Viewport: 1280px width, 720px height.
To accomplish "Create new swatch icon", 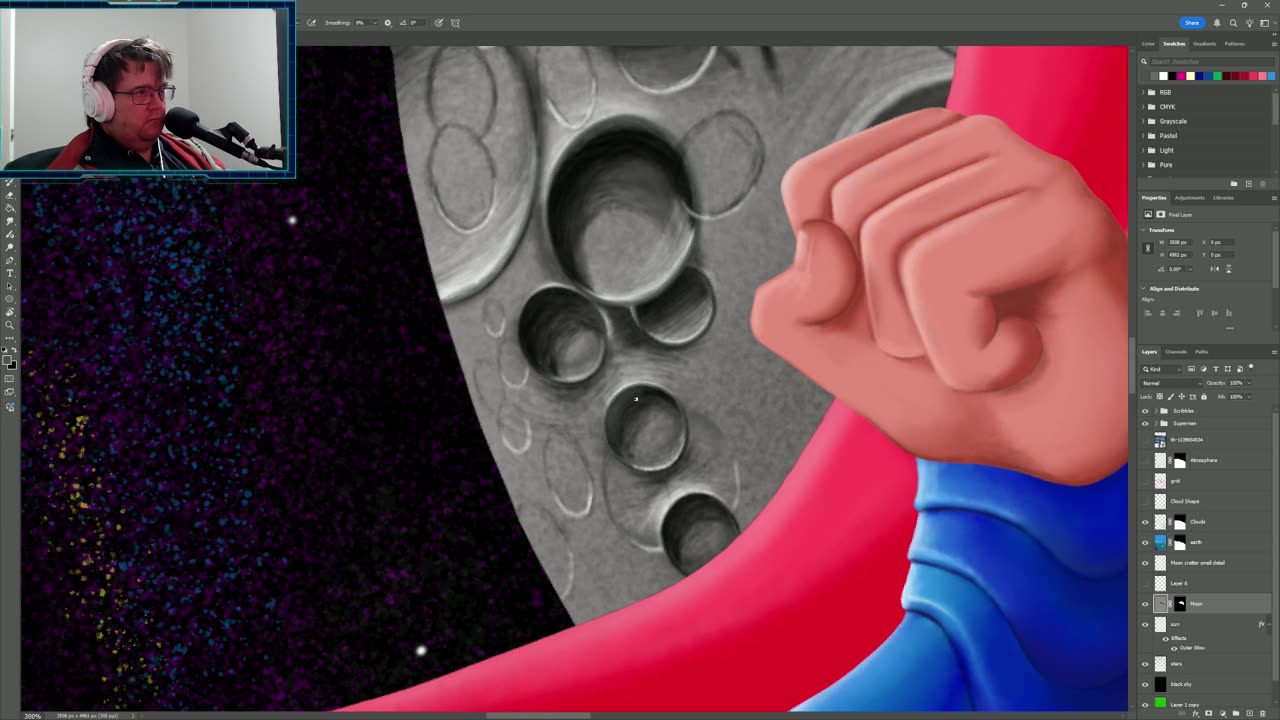I will [1249, 184].
